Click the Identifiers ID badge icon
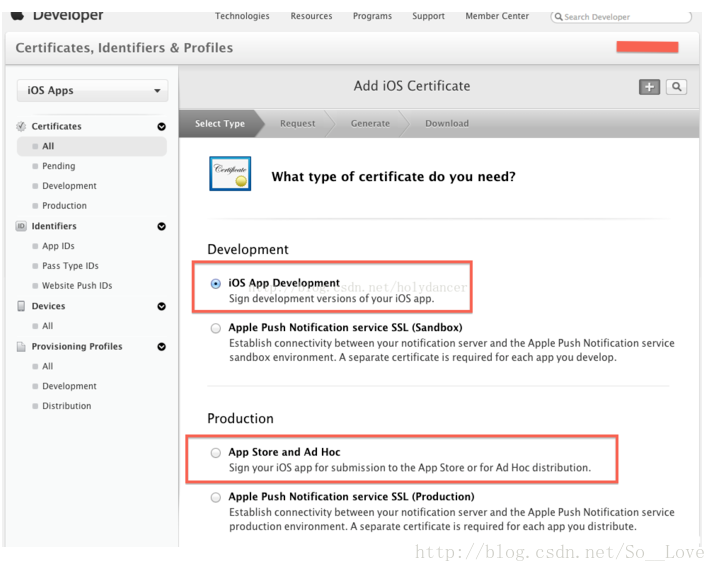The height and width of the screenshot is (572, 716). click(x=21, y=226)
